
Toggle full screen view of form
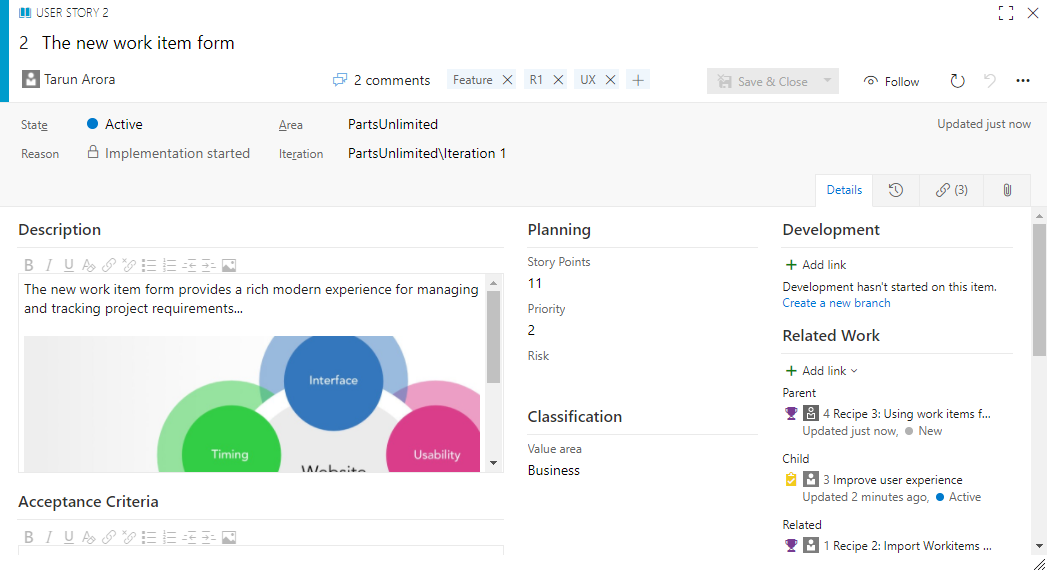pyautogui.click(x=1006, y=13)
